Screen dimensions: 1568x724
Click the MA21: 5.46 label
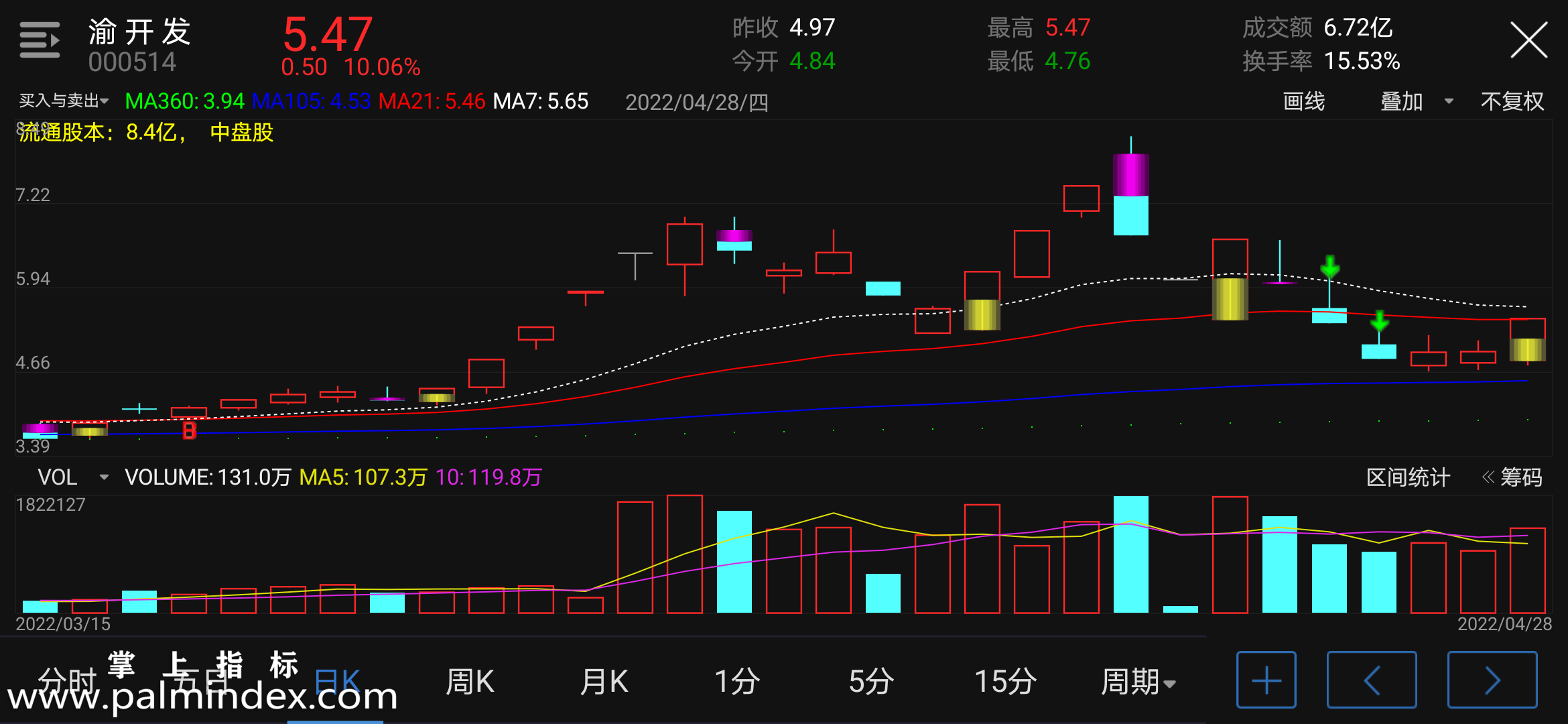click(432, 101)
